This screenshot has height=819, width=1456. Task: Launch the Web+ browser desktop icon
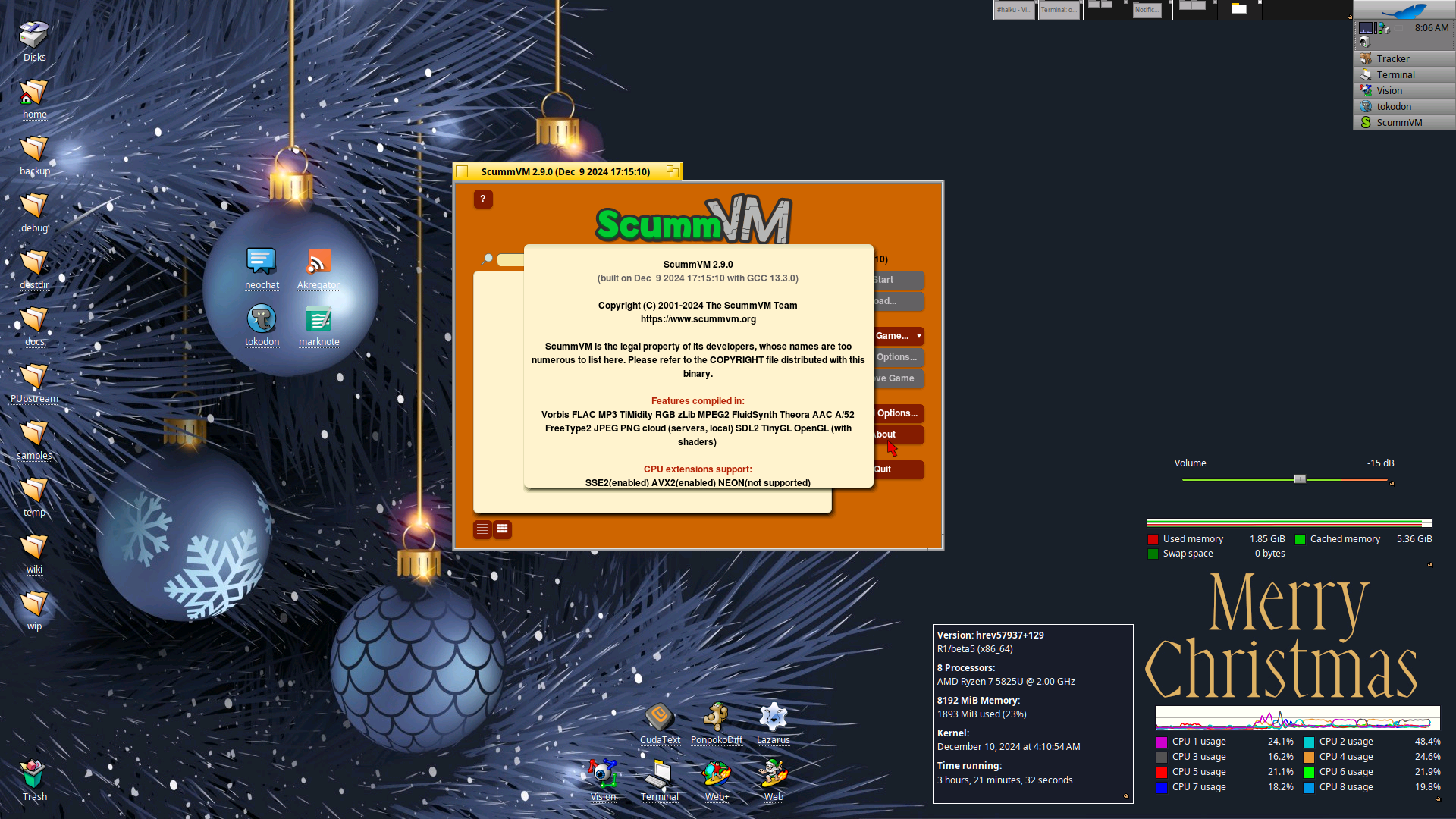717,780
